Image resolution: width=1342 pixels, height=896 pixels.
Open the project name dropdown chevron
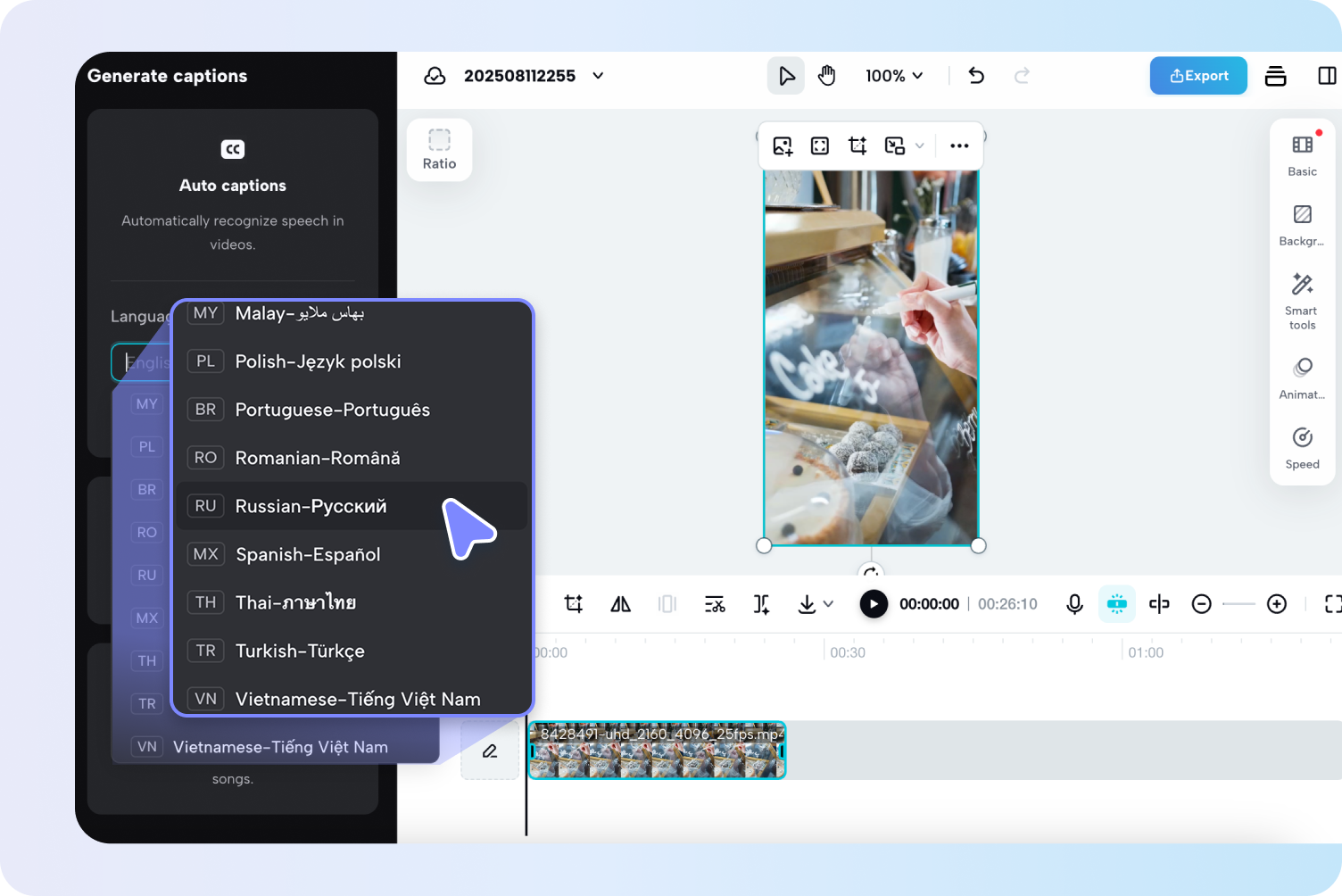tap(598, 76)
